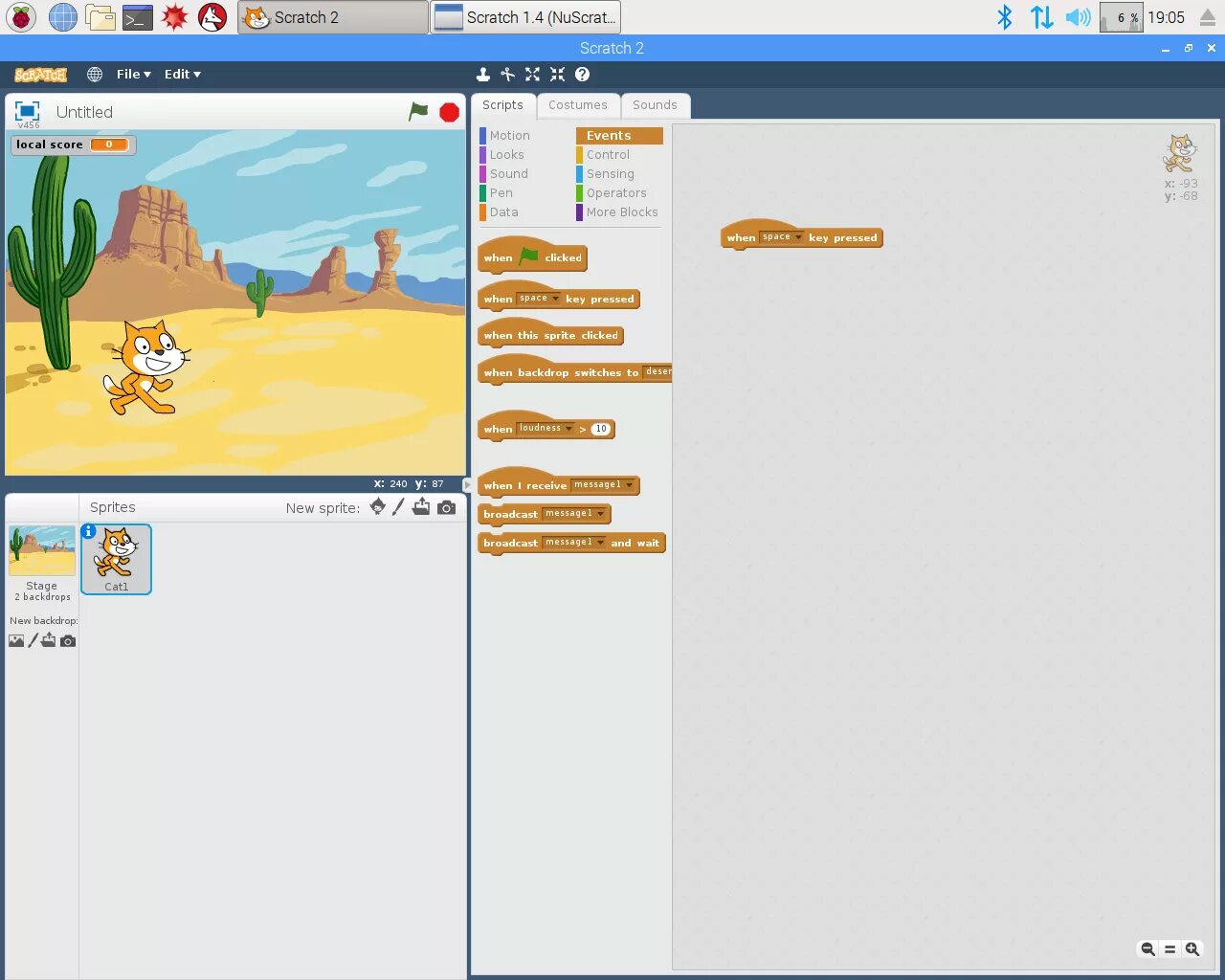Upload backdrop from file

49,640
